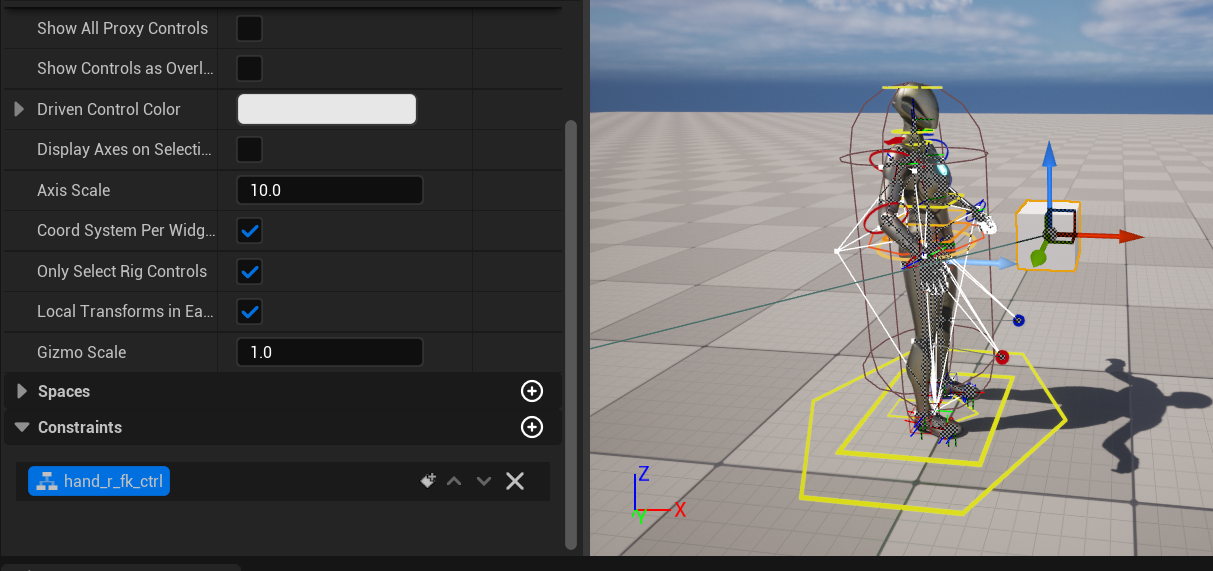This screenshot has height=571, width=1213.
Task: Uncheck Coord System Per Widget option
Action: coord(249,231)
